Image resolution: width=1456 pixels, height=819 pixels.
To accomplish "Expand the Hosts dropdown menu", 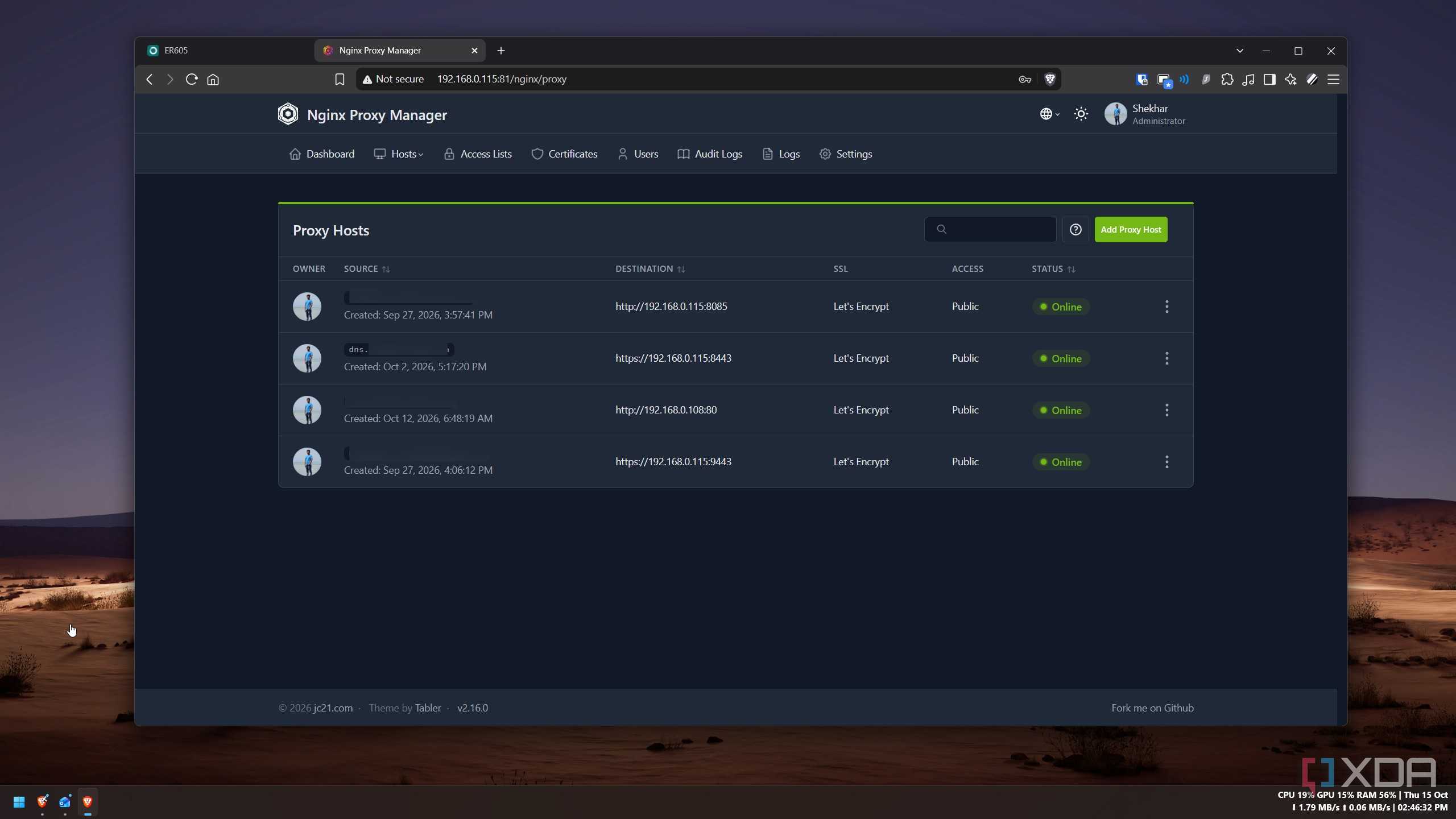I will (399, 154).
